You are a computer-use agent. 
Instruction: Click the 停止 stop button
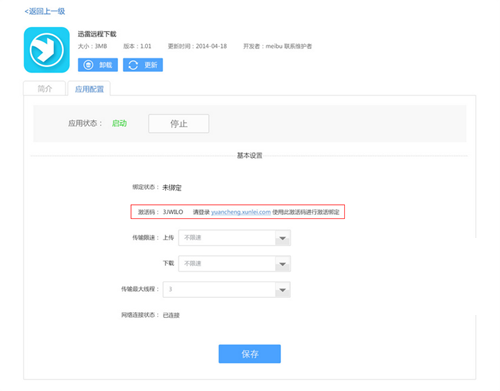179,124
